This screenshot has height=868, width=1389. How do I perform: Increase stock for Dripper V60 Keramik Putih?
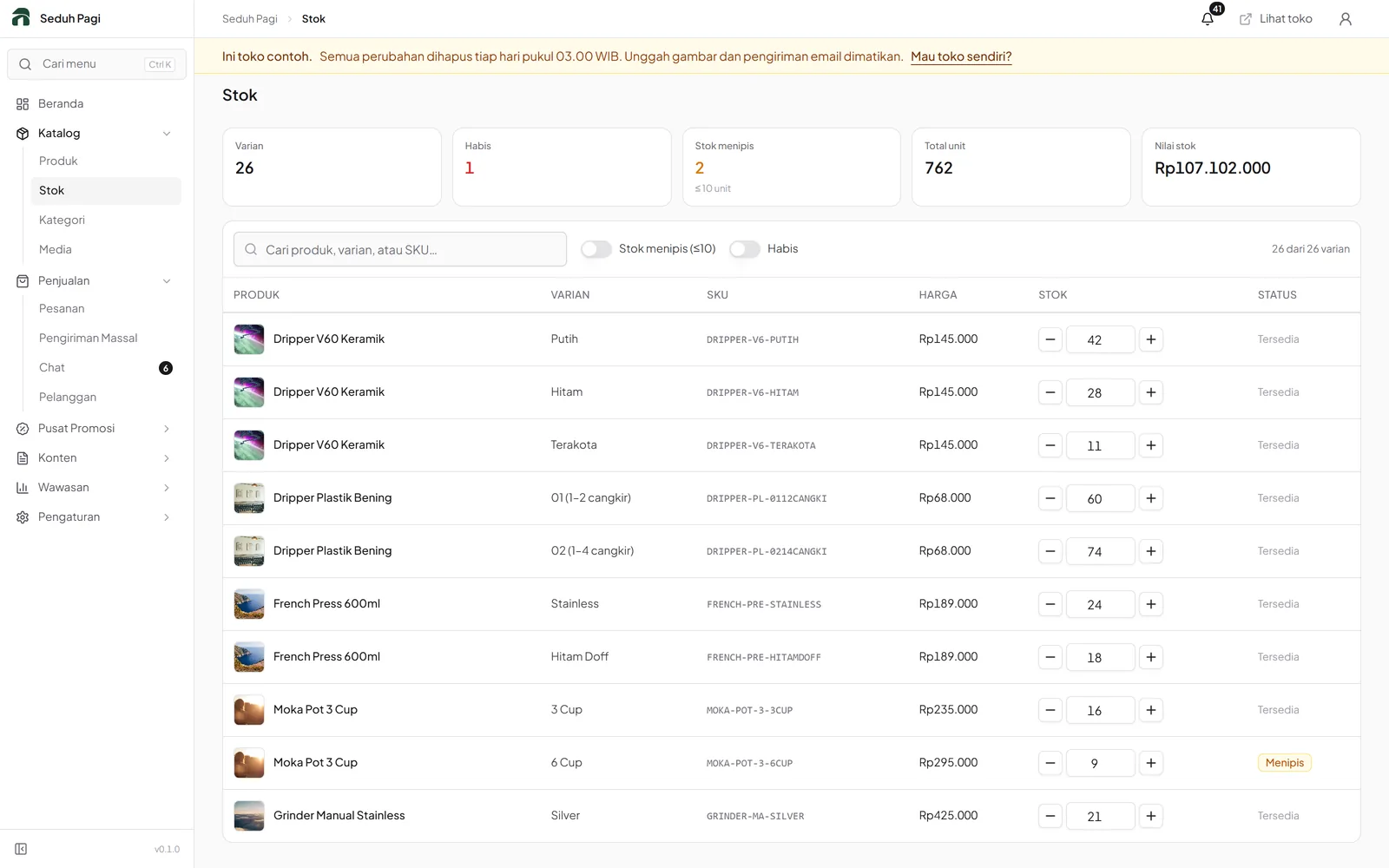click(1151, 339)
